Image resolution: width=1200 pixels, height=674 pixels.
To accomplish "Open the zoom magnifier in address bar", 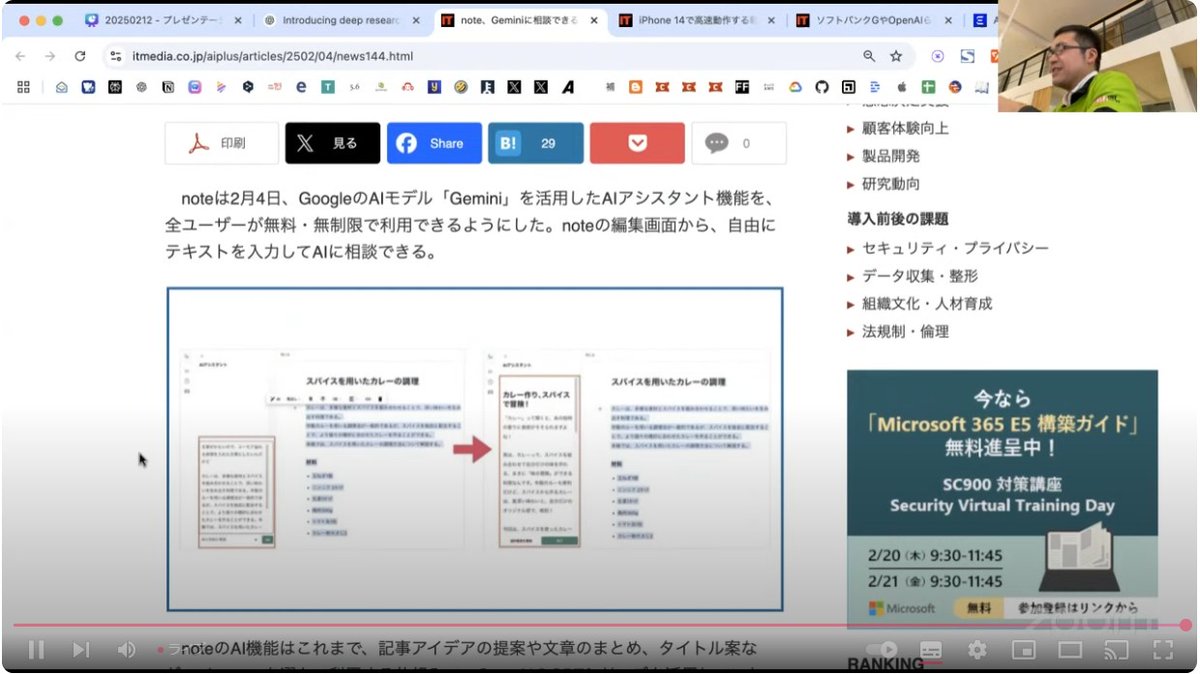I will point(869,56).
